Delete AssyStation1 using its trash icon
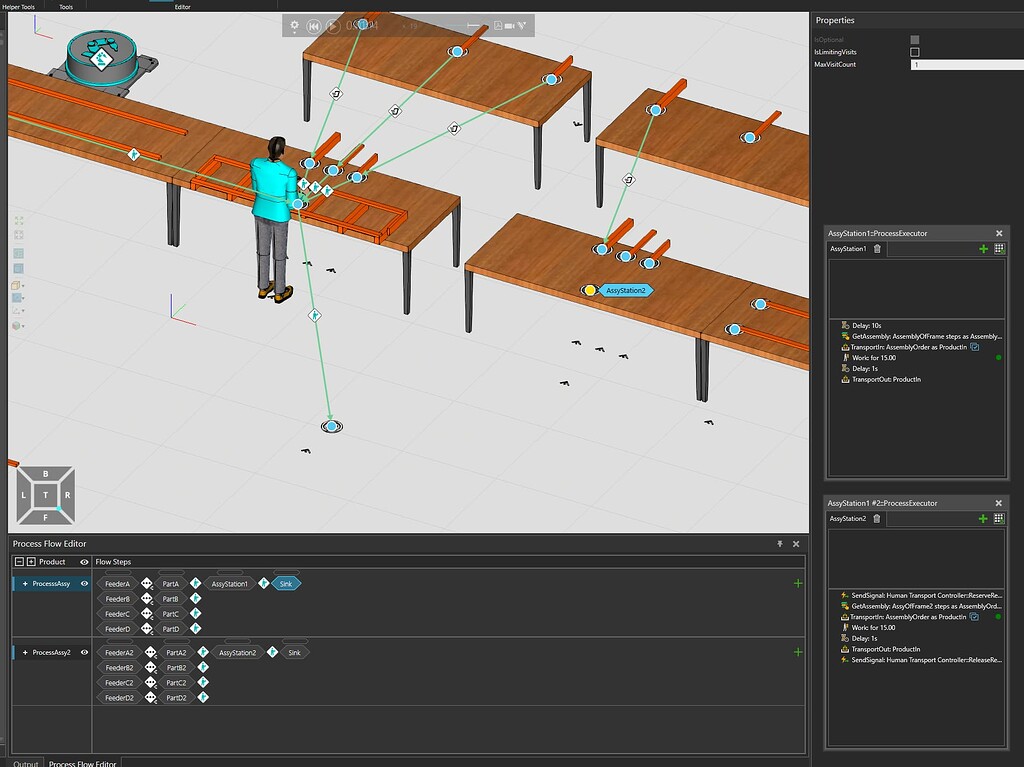The image size is (1024, 767). tap(879, 249)
